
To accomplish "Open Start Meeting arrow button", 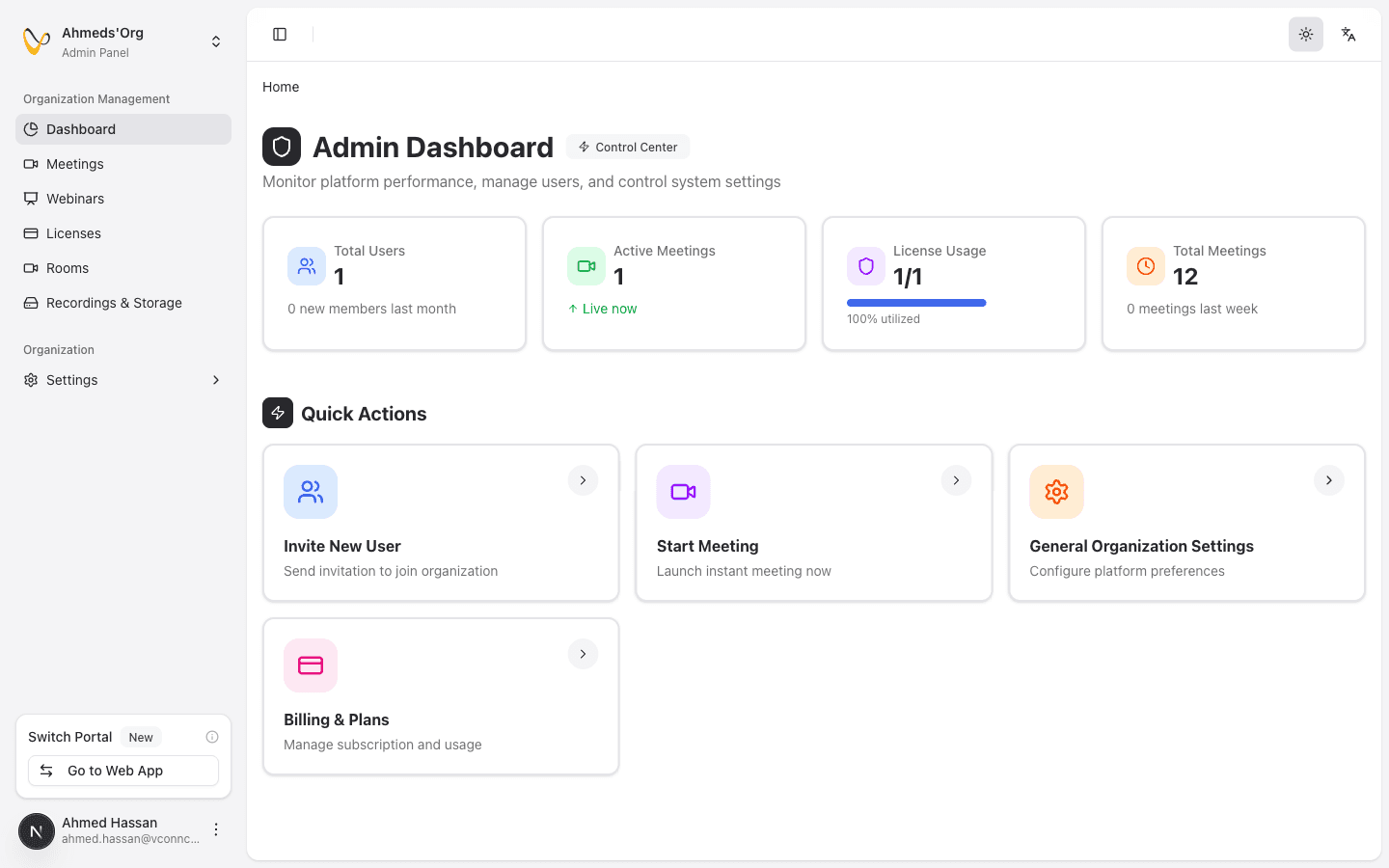I will click(x=956, y=480).
